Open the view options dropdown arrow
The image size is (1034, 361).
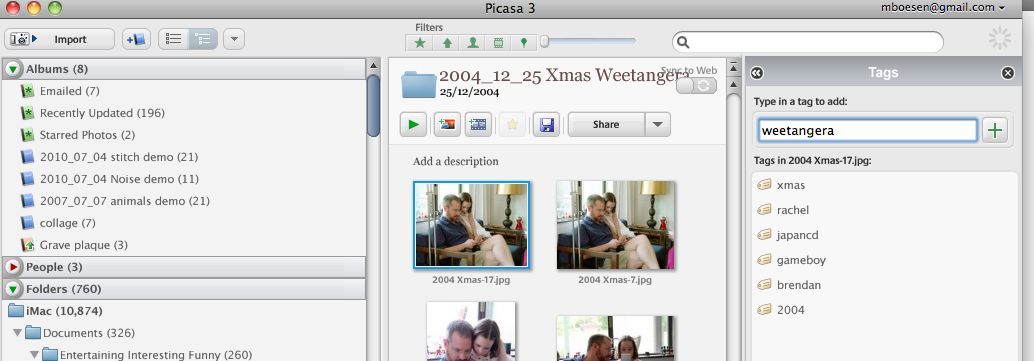(233, 39)
